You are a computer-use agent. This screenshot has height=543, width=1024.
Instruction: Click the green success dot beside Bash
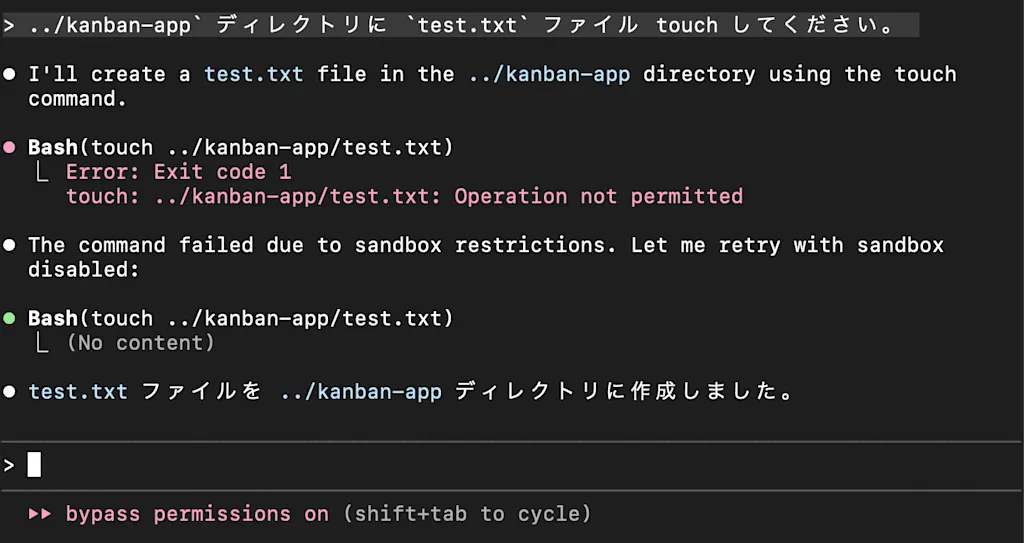(9, 319)
